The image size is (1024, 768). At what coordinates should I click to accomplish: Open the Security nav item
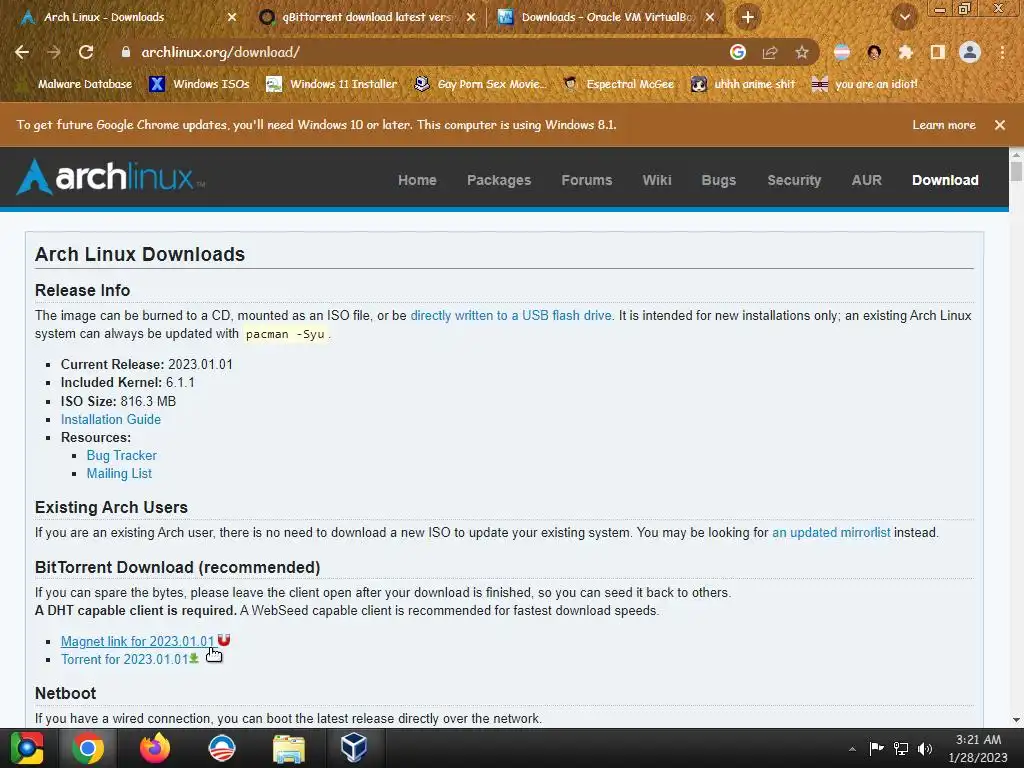794,180
